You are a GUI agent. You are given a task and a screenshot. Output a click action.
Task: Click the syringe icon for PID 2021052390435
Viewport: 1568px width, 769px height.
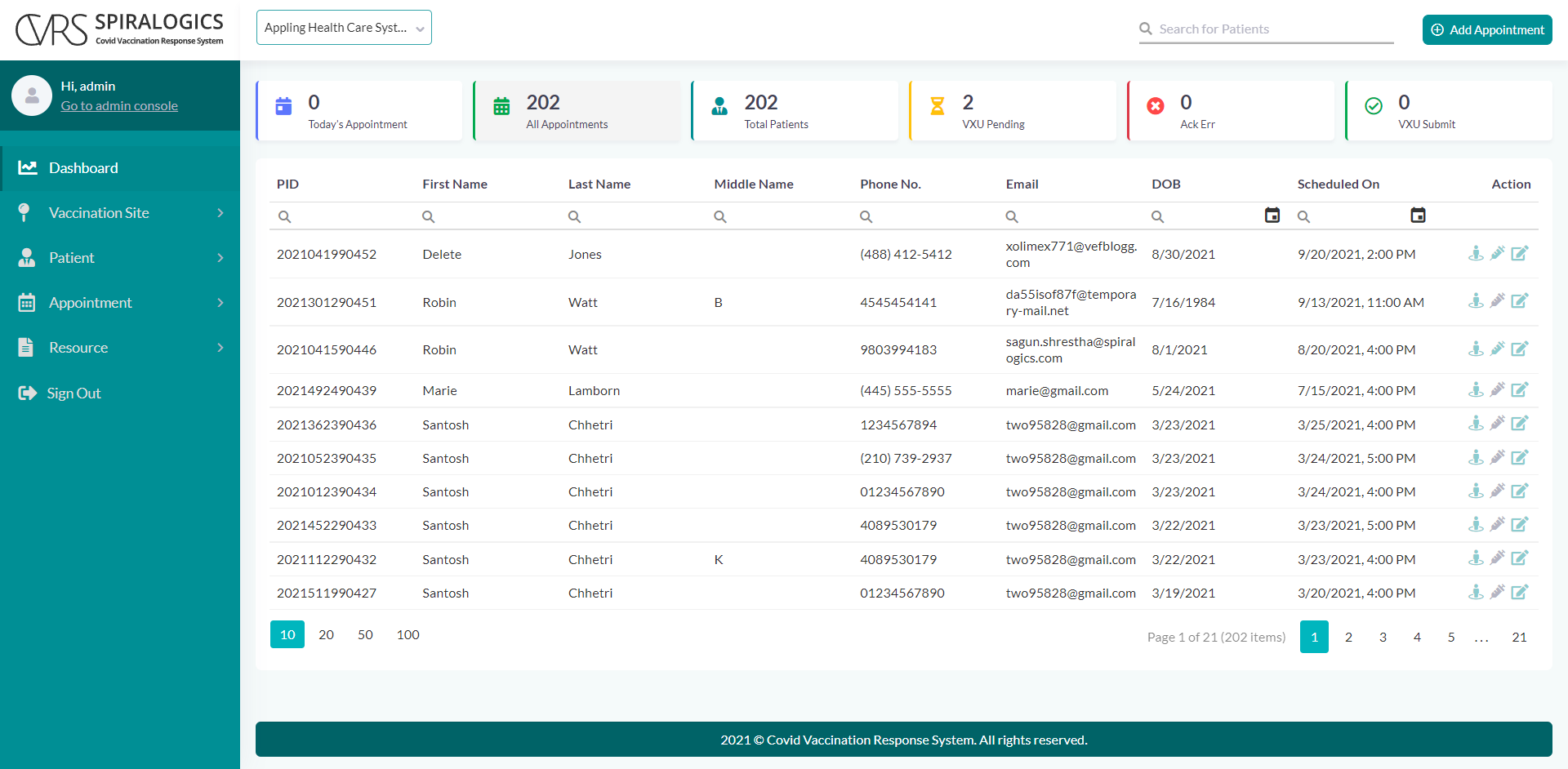pyautogui.click(x=1497, y=457)
